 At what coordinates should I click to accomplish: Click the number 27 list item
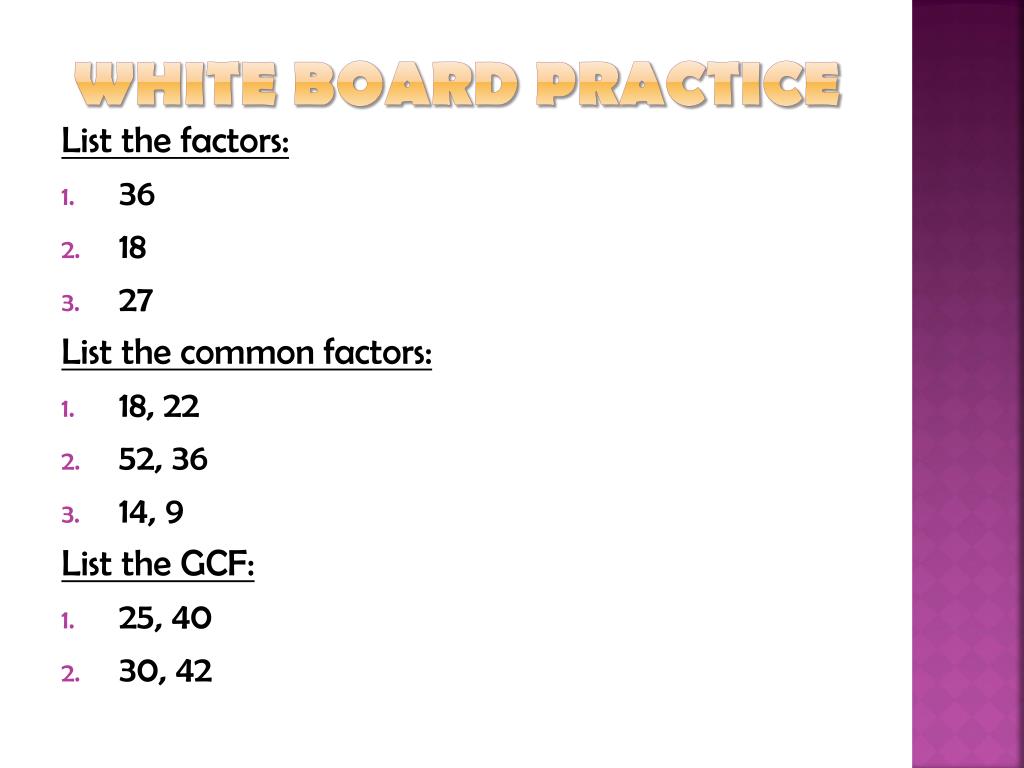[x=135, y=301]
